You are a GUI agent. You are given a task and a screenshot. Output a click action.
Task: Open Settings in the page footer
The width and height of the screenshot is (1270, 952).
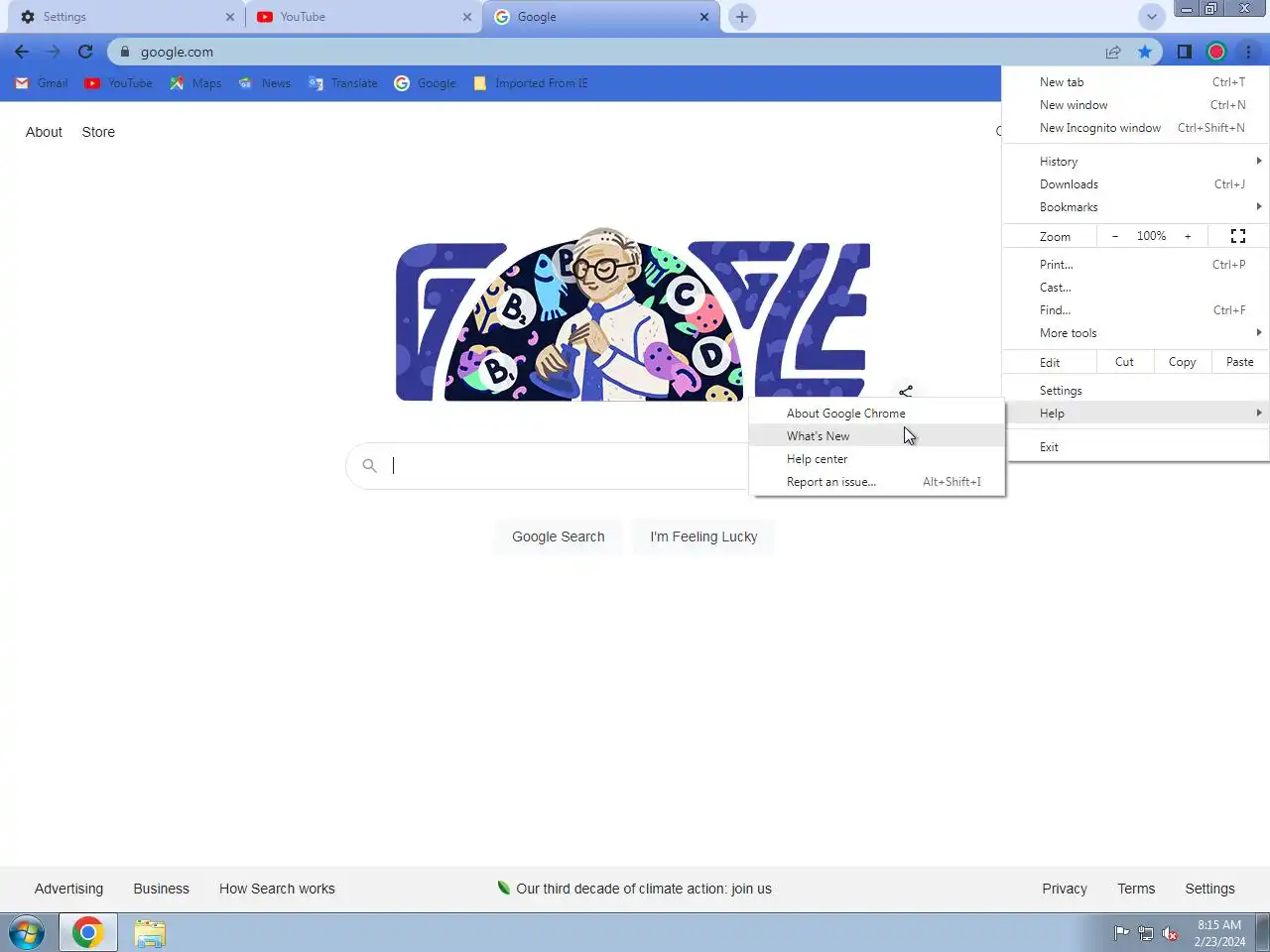tap(1209, 889)
